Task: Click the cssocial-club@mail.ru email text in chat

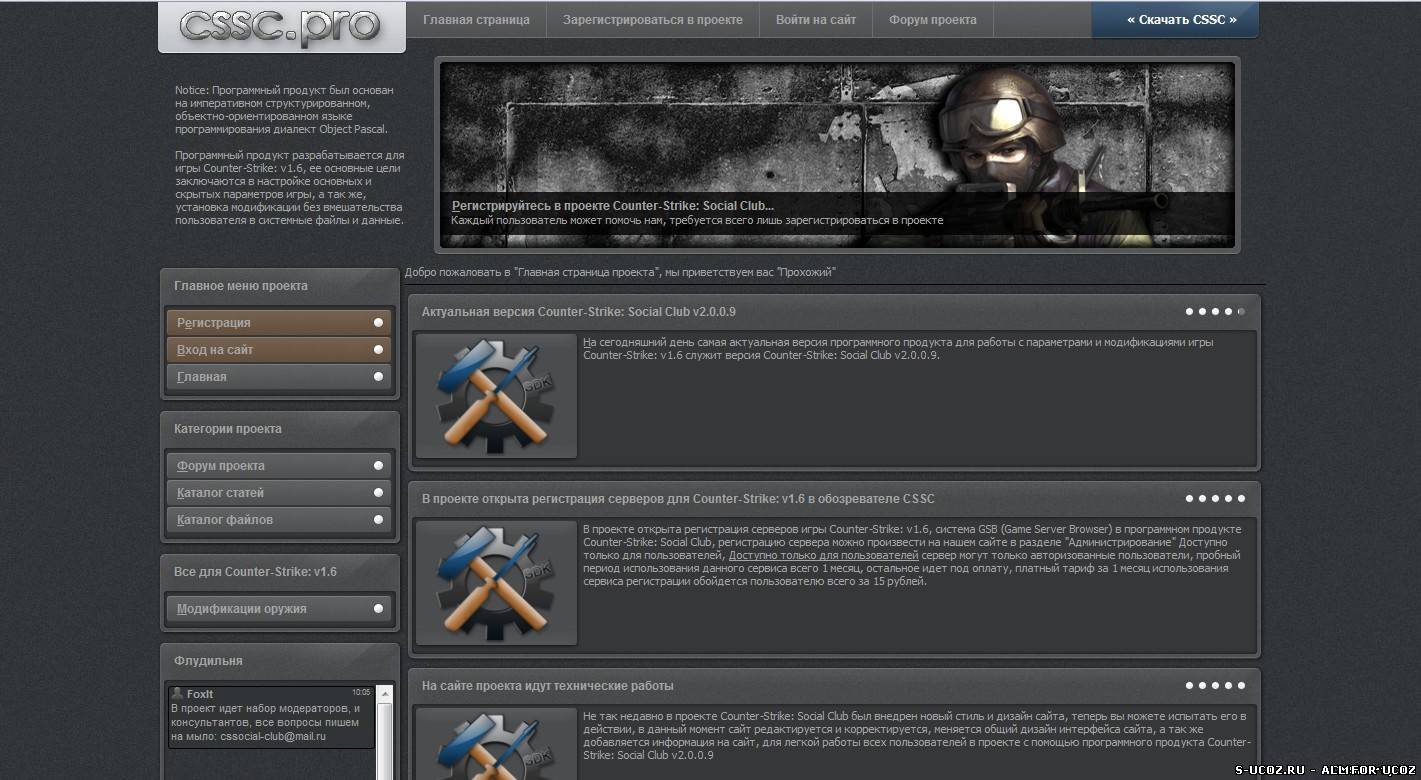Action: [x=273, y=736]
